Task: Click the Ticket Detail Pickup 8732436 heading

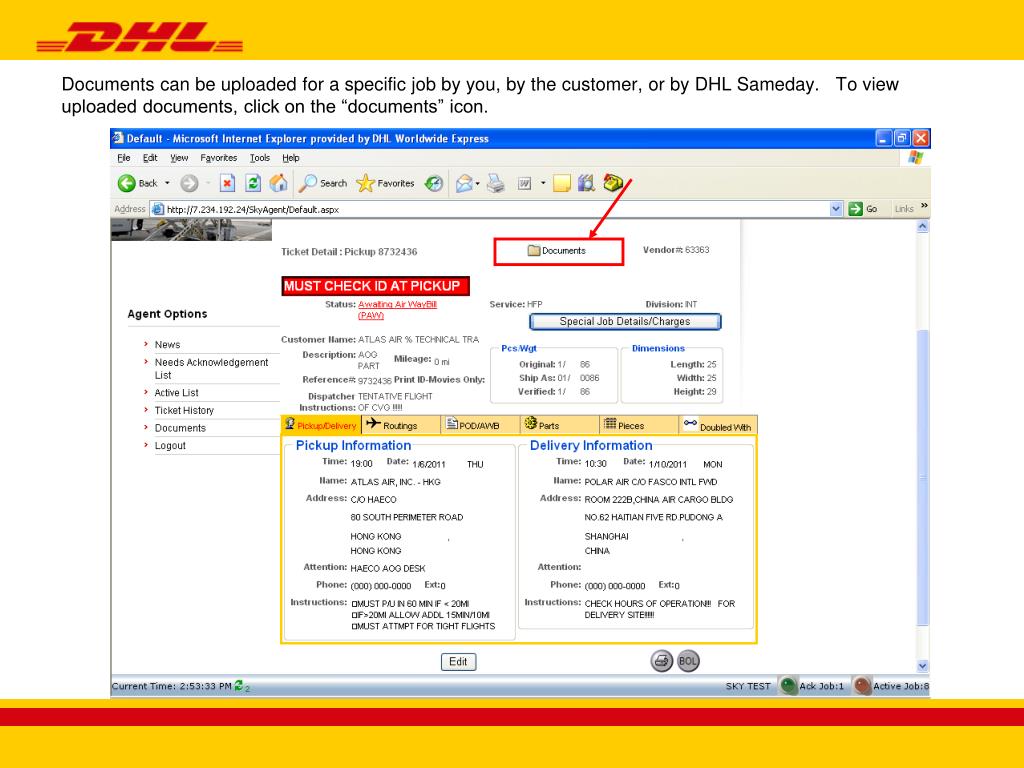Action: tap(349, 252)
